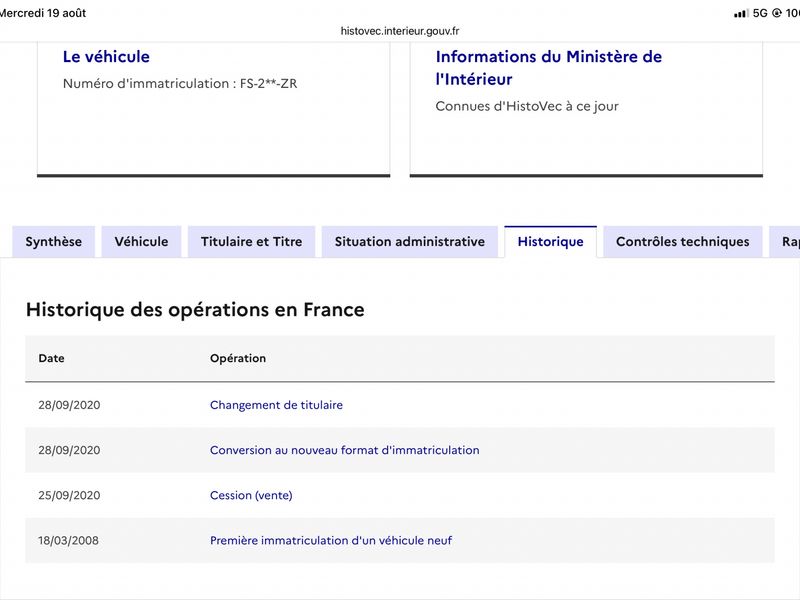This screenshot has height=600, width=800.
Task: Tap the 5G network indicator
Action: tap(760, 13)
